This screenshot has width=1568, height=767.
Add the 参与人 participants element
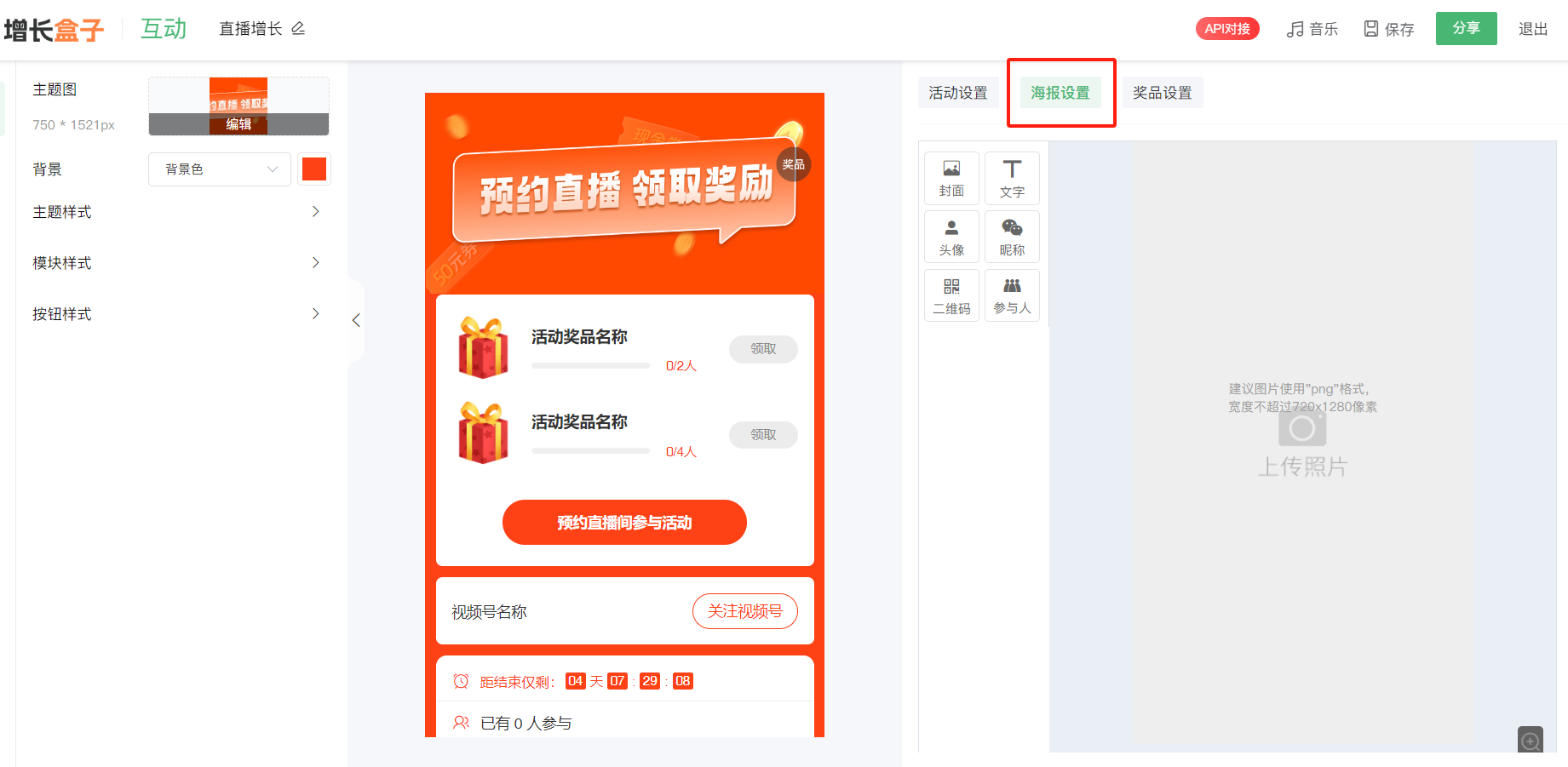pos(1012,295)
